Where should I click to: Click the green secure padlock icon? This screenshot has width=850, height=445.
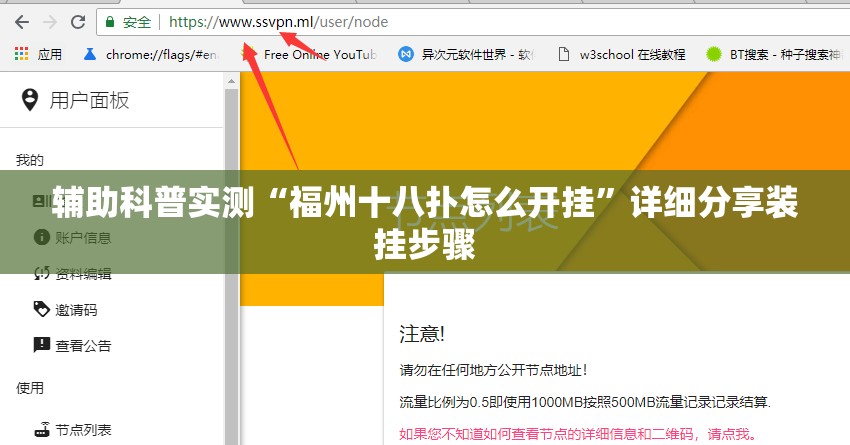point(110,22)
